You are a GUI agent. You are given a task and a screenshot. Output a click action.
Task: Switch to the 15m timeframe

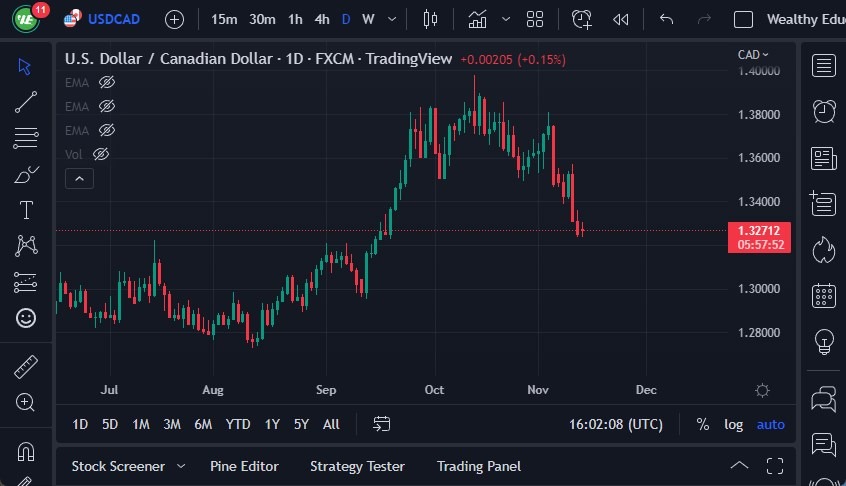[x=224, y=19]
